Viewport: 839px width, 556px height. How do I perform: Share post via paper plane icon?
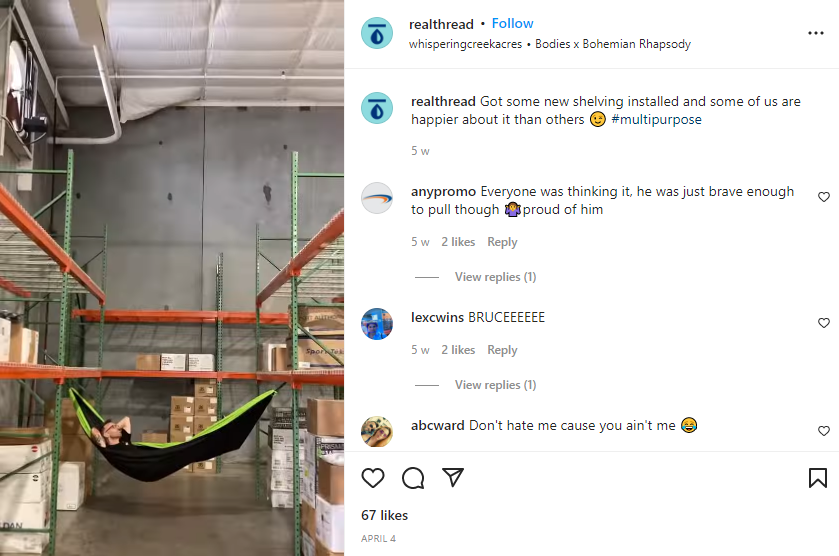tap(453, 477)
